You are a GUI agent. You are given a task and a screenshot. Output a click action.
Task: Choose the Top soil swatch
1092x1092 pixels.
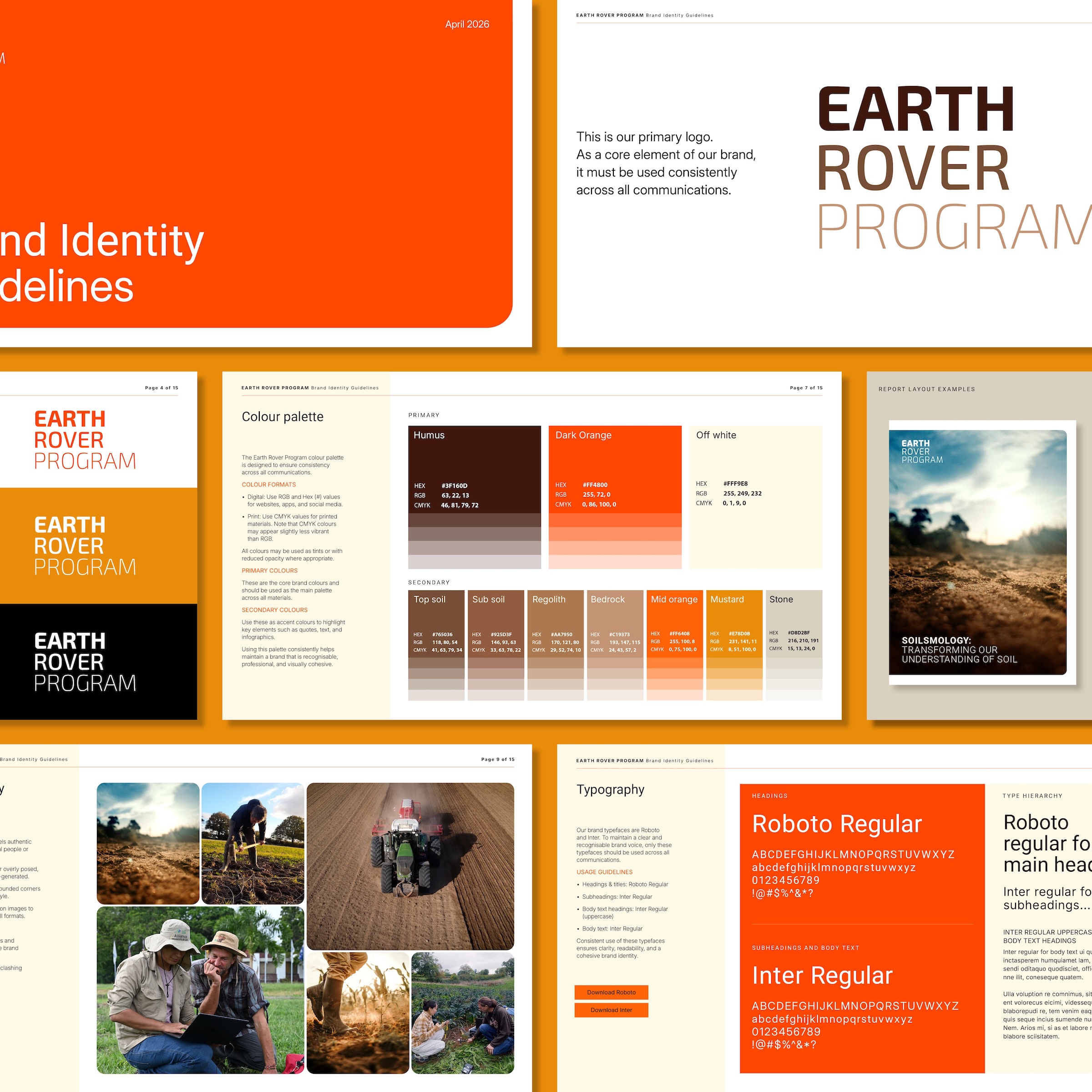(x=436, y=645)
